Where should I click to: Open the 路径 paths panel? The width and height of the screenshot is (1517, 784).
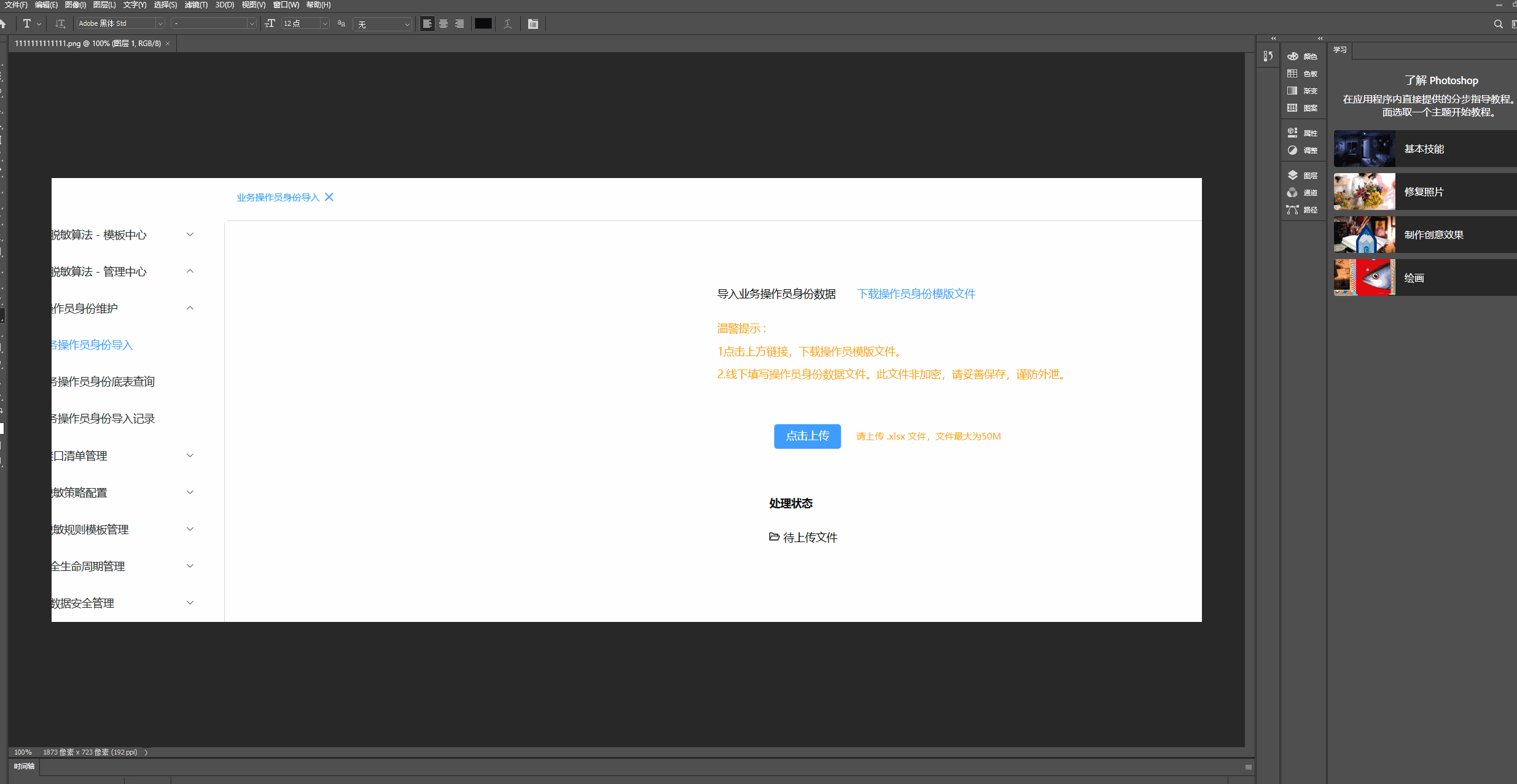click(x=1302, y=210)
